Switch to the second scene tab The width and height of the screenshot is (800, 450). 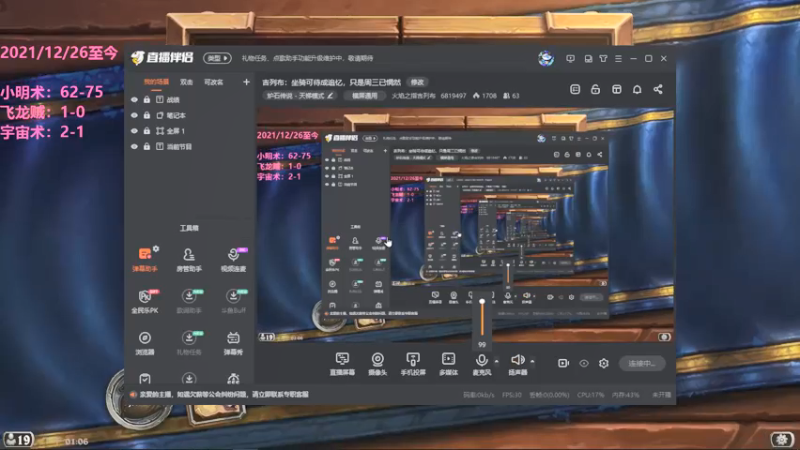[x=186, y=82]
